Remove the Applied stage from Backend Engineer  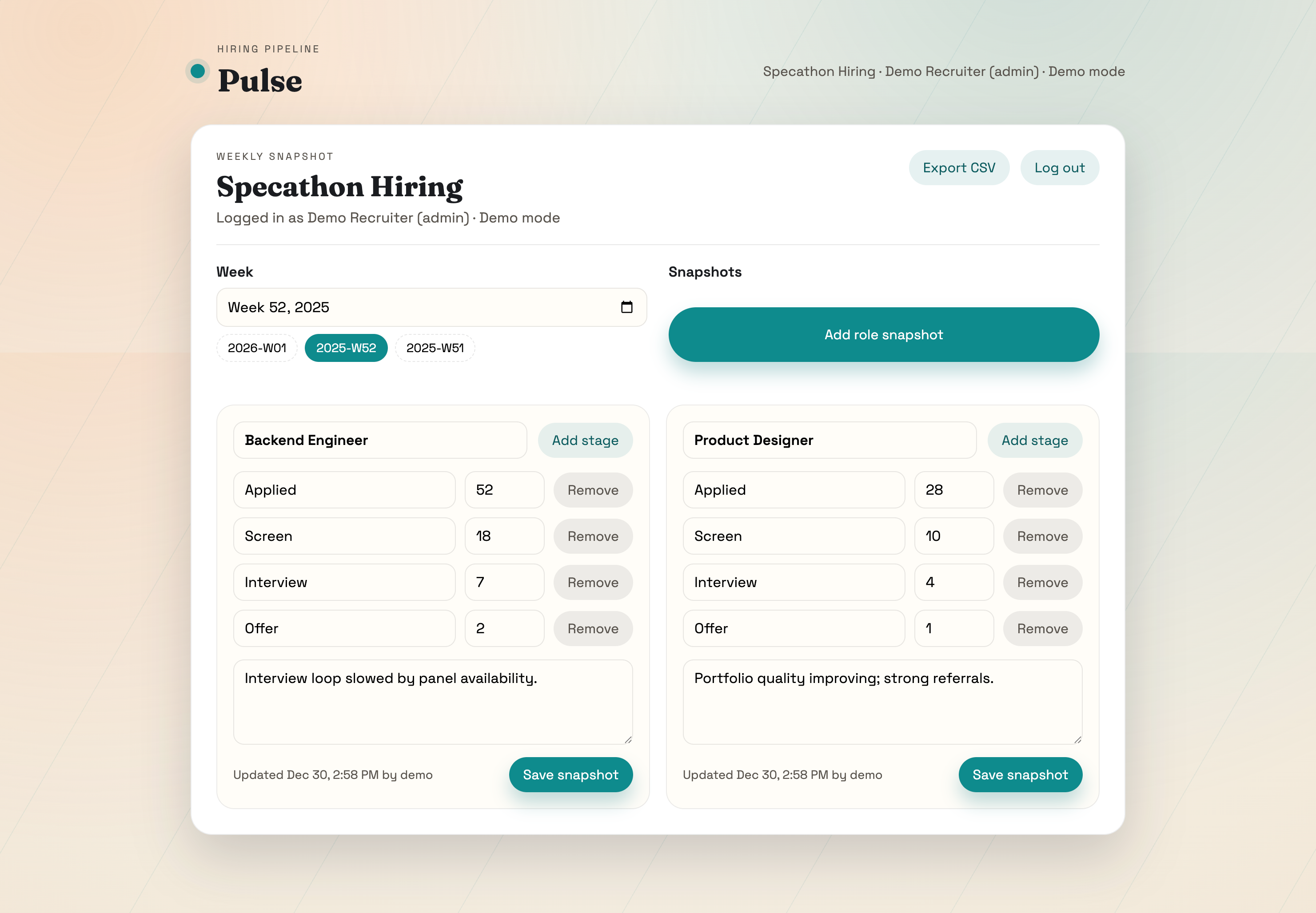(x=593, y=490)
